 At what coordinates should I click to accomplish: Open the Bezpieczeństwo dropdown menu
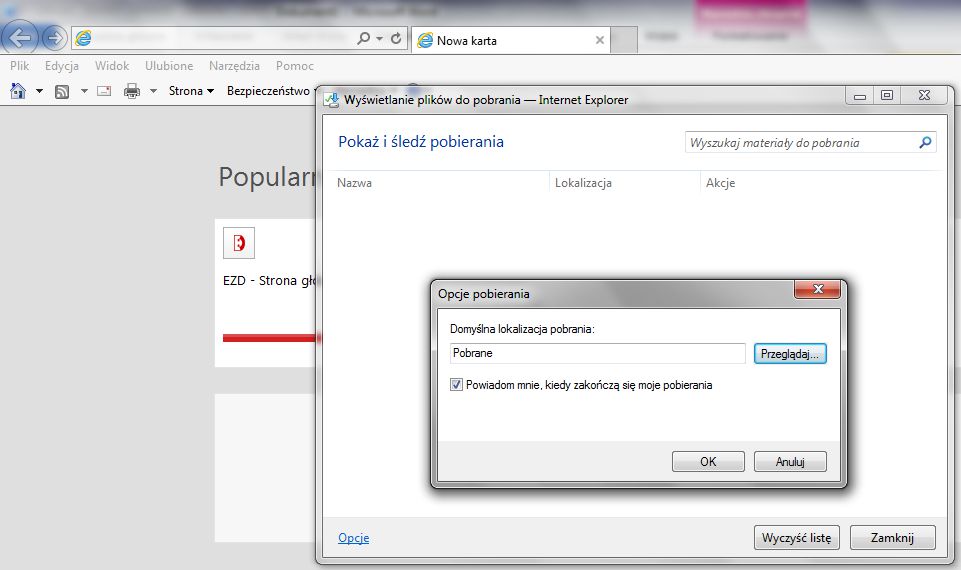coord(270,91)
